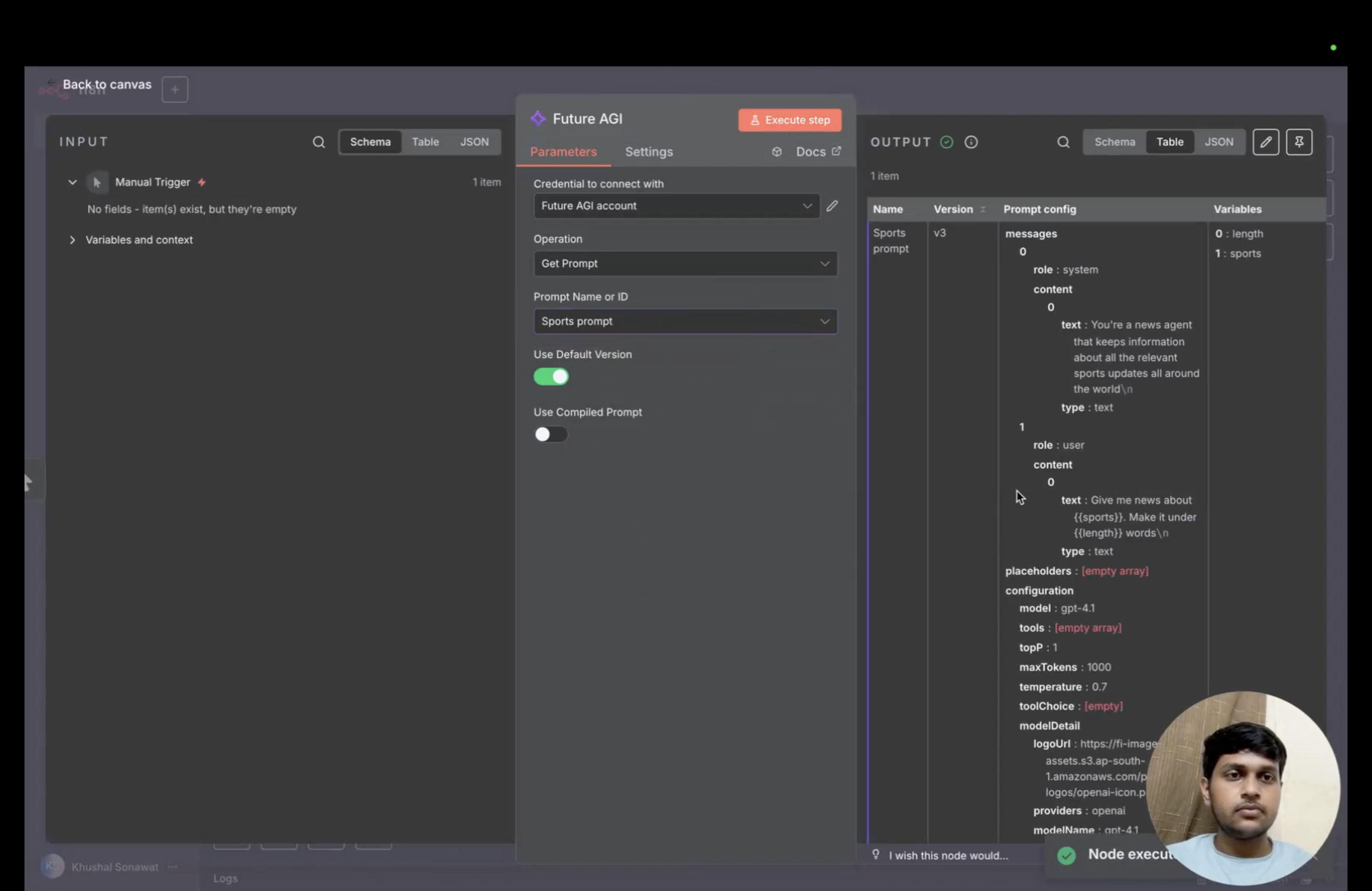Switch to the Settings tab

pyautogui.click(x=648, y=152)
